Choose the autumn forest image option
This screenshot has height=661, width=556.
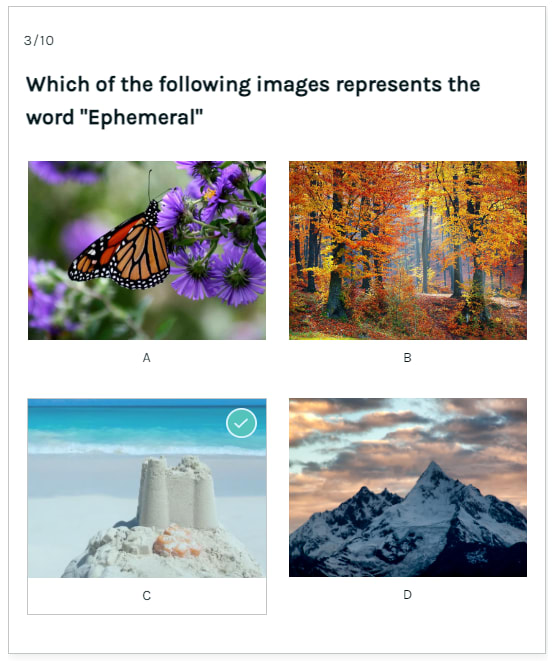click(408, 250)
